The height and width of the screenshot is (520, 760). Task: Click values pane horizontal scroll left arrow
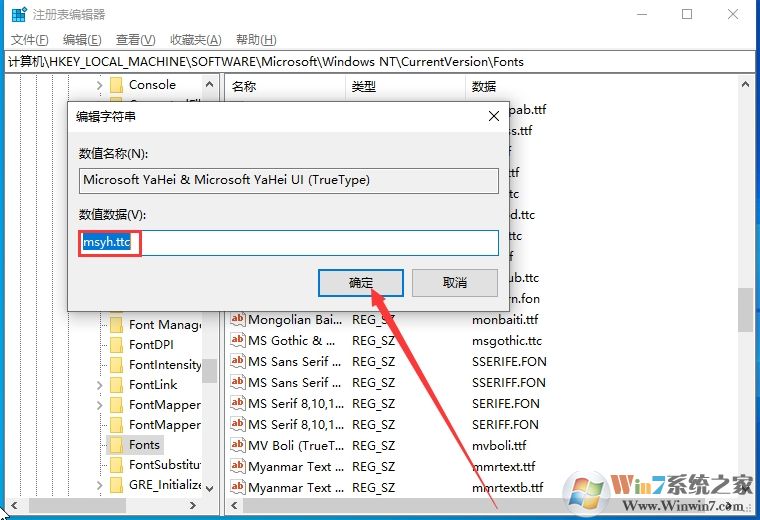(x=234, y=505)
